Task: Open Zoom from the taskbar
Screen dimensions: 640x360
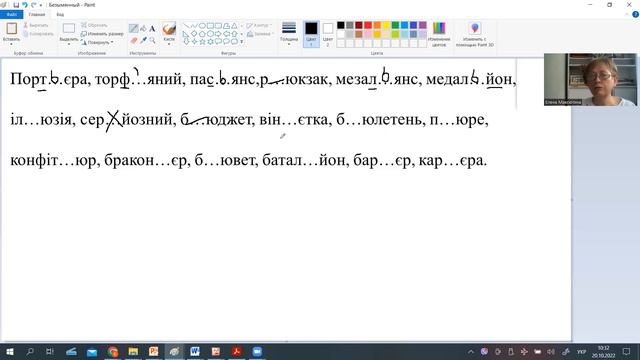Action: 257,351
